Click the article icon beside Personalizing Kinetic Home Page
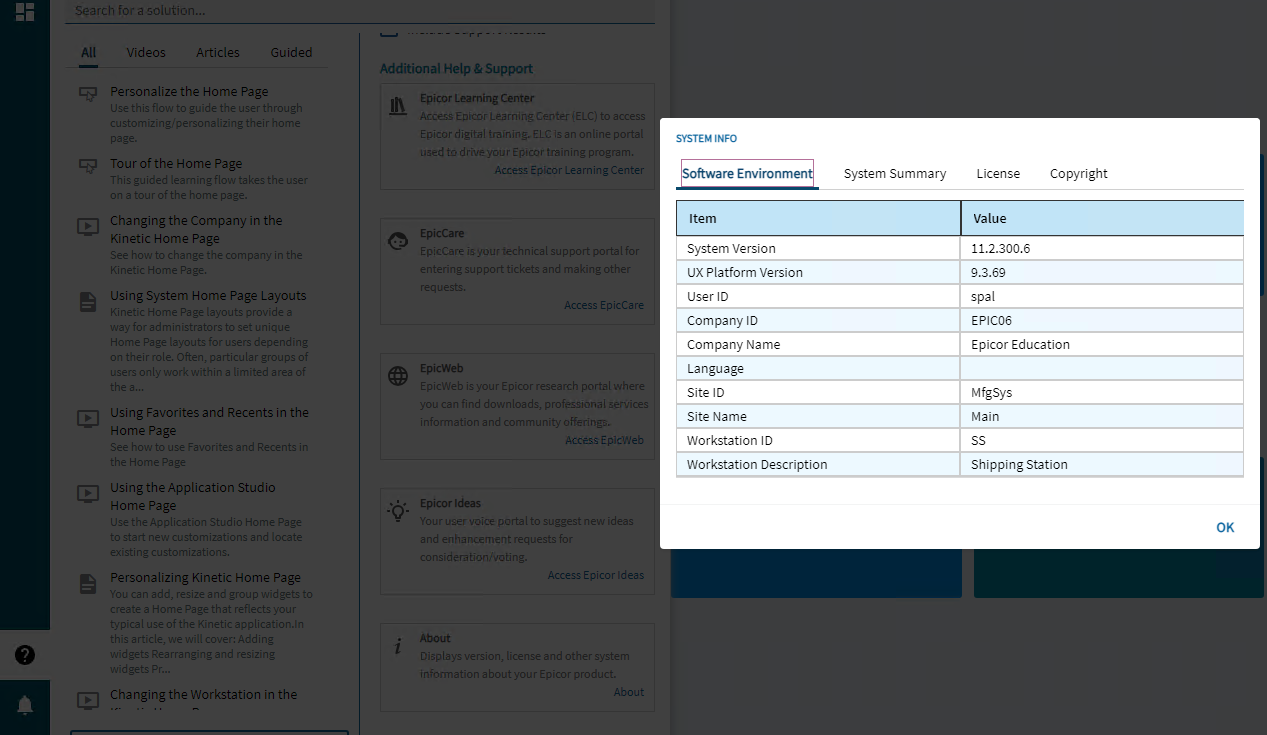Viewport: 1267px width, 735px height. 88,584
